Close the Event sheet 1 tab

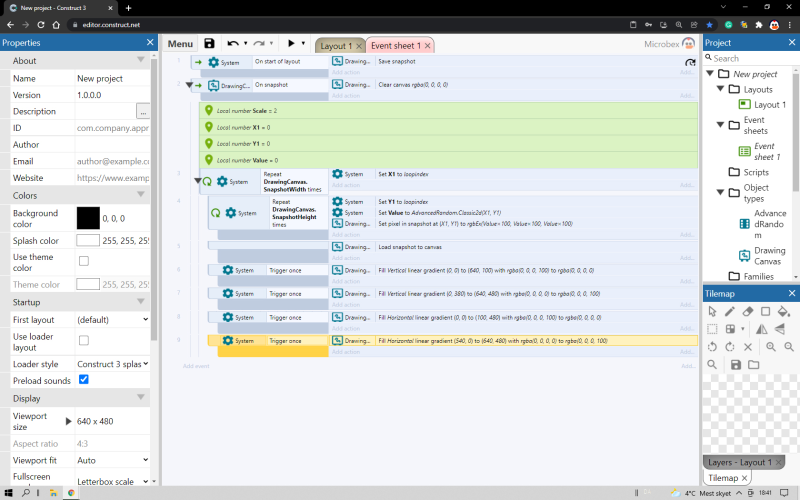(428, 46)
